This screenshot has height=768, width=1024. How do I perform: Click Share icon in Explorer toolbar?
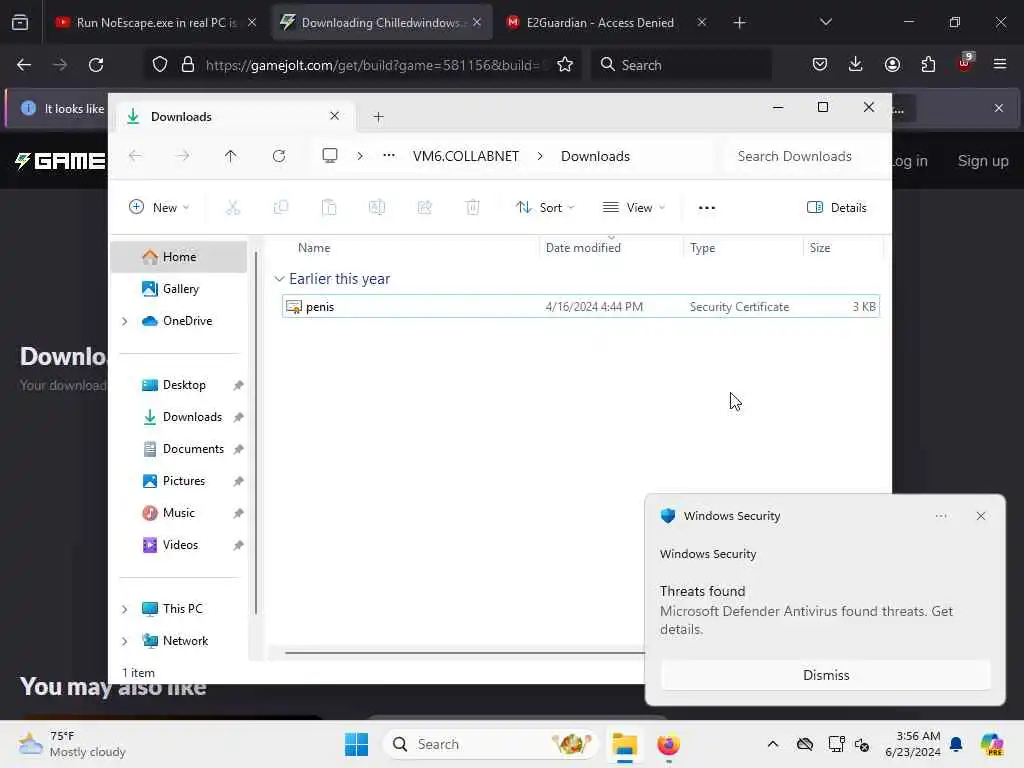424,208
